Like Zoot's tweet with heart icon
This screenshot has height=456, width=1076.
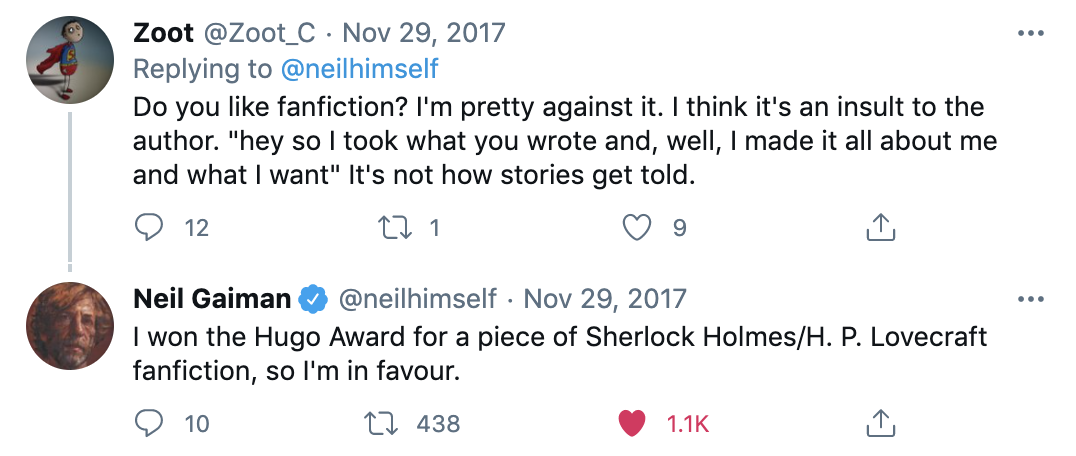coord(637,228)
